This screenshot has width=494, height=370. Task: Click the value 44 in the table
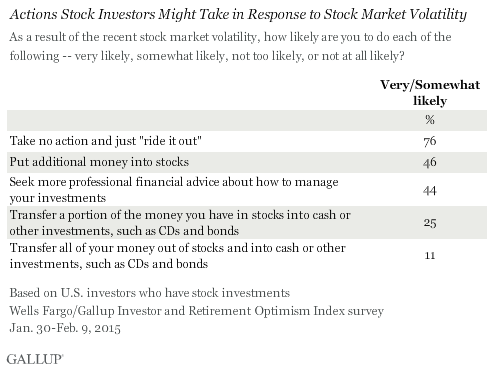pos(430,191)
